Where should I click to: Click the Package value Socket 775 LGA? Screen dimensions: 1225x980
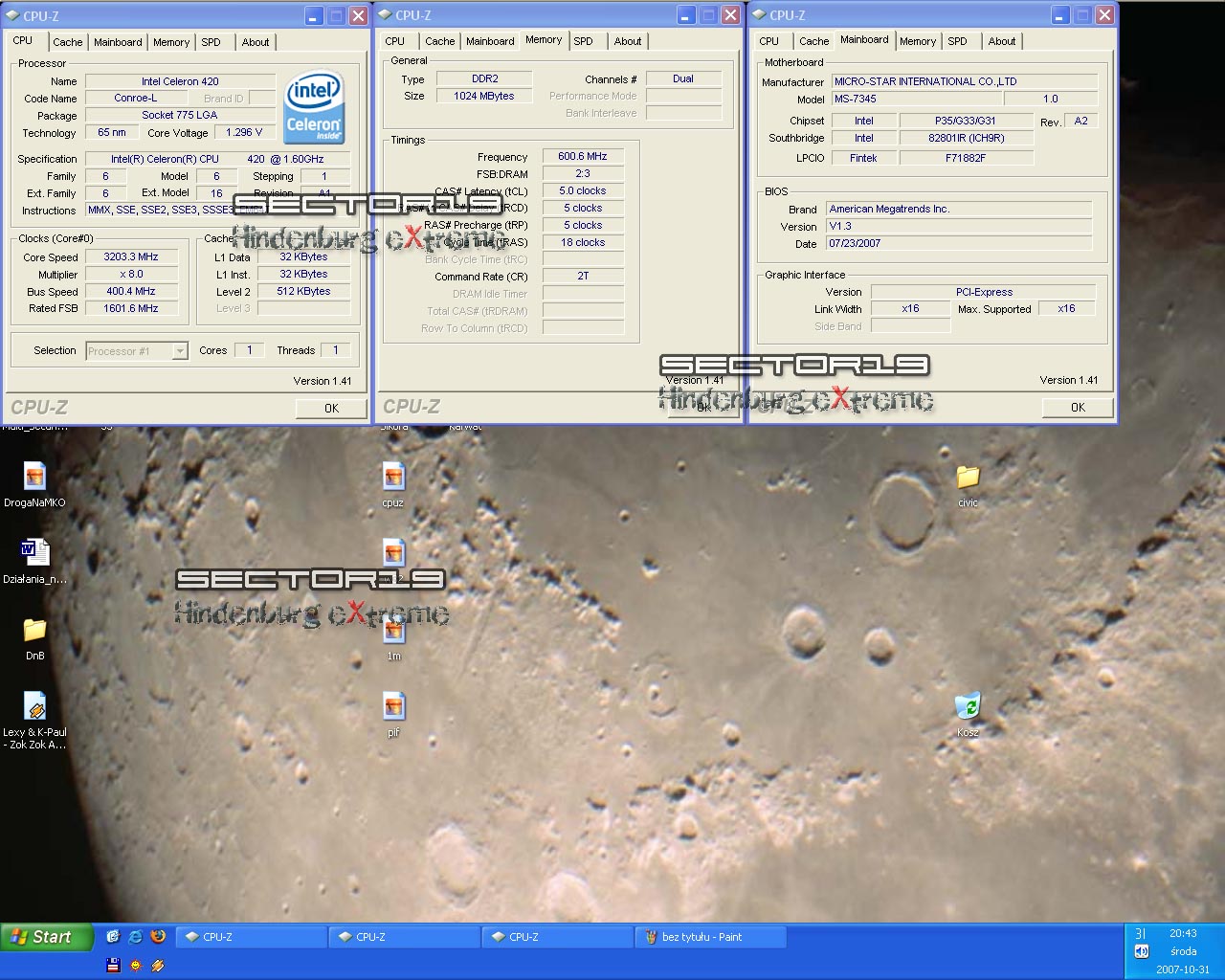180,115
